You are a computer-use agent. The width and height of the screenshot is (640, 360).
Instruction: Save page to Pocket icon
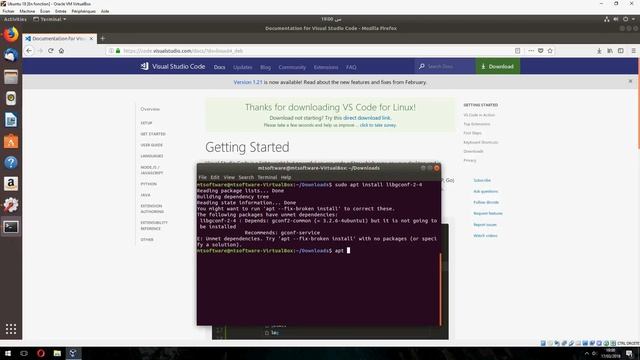pyautogui.click(x=540, y=51)
